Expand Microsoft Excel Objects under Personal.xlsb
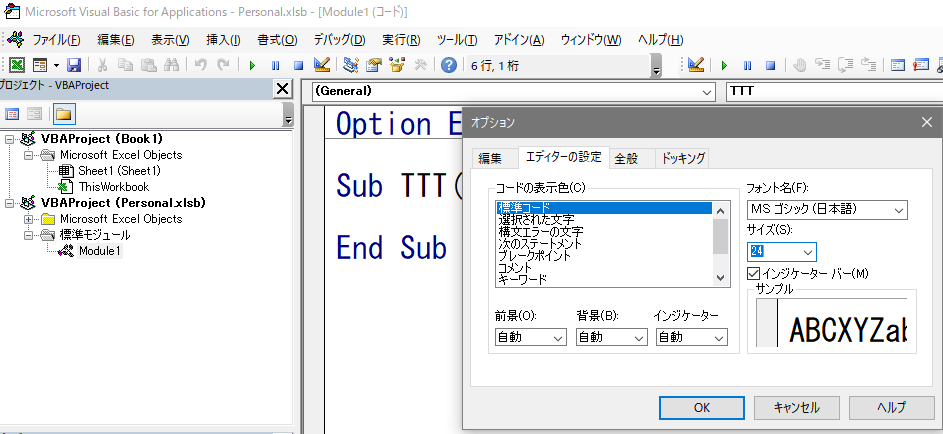This screenshot has width=943, height=434. (x=28, y=219)
